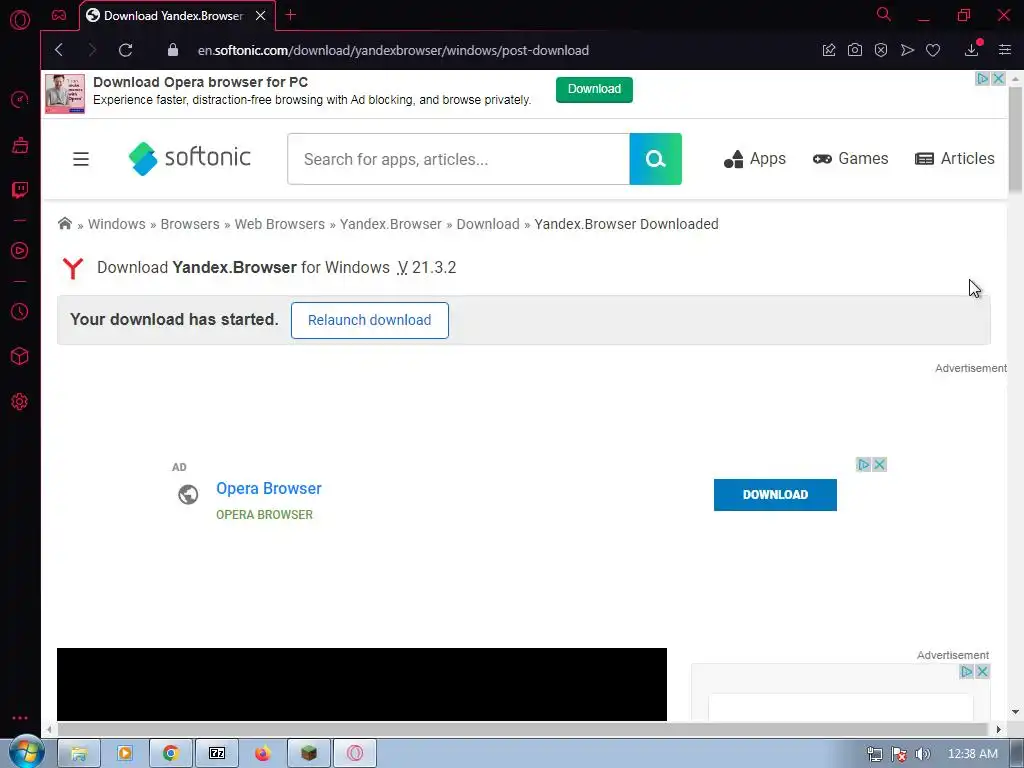Open the edit/share address bar icon

click(x=829, y=50)
